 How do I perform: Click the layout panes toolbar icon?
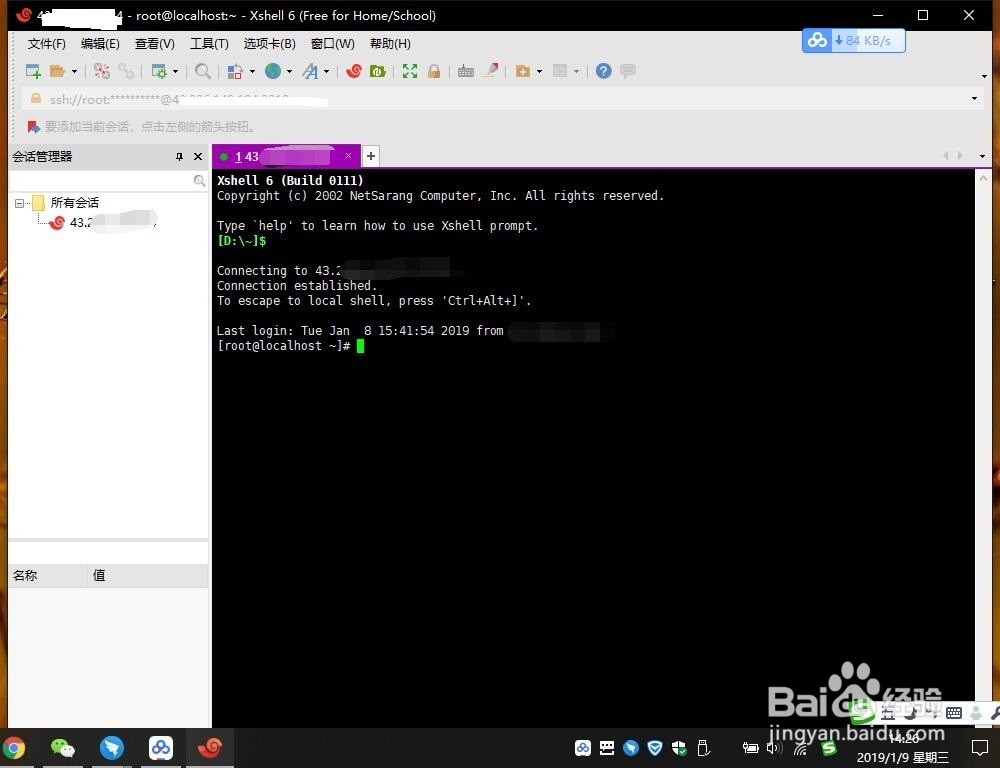point(560,71)
